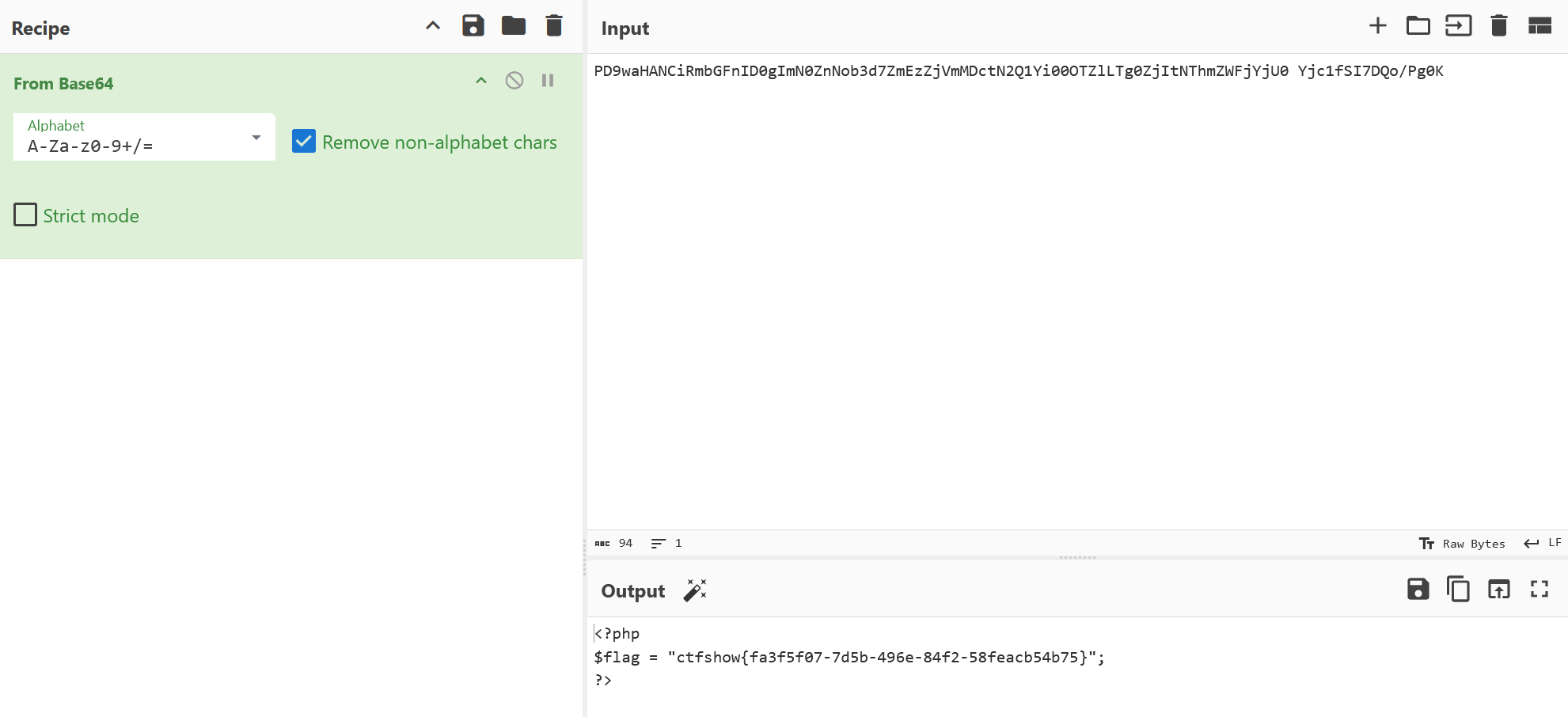1568x717 pixels.
Task: Clear the recipe with trash icon
Action: [x=554, y=25]
